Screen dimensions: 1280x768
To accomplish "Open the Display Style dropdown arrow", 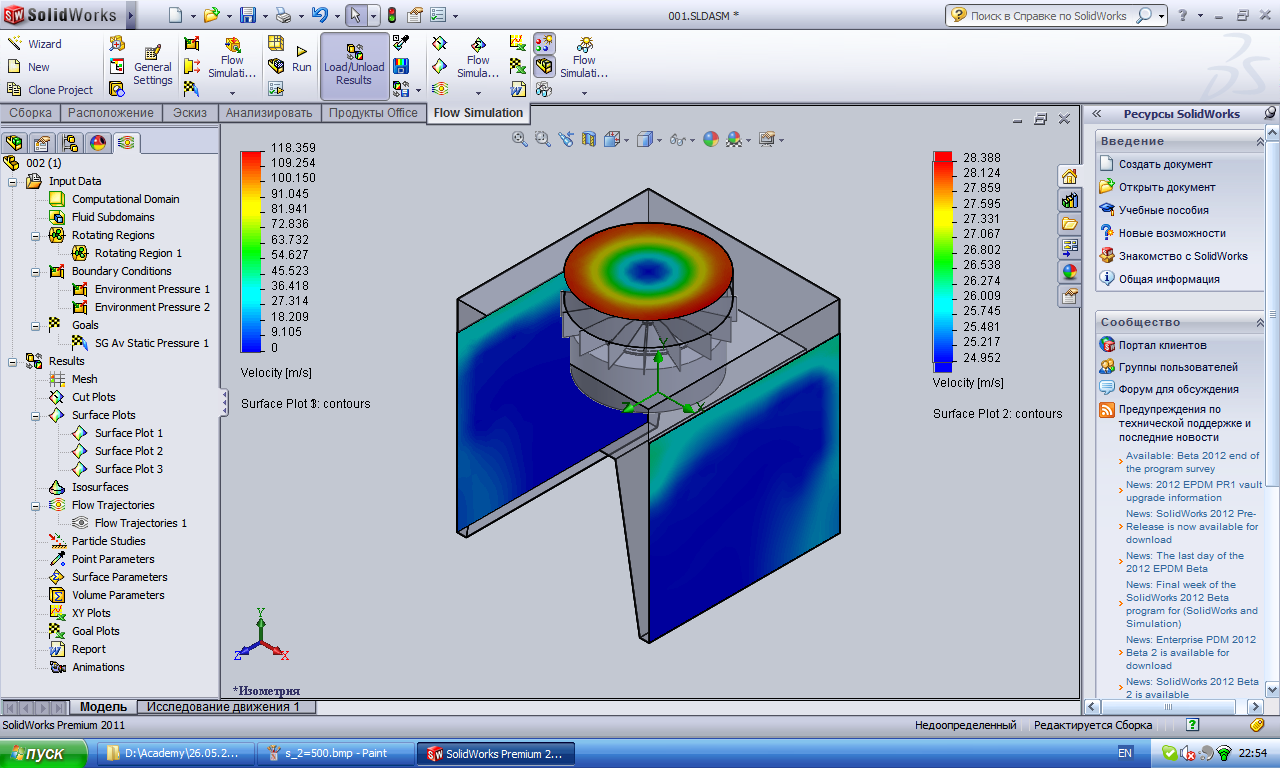I will point(661,140).
